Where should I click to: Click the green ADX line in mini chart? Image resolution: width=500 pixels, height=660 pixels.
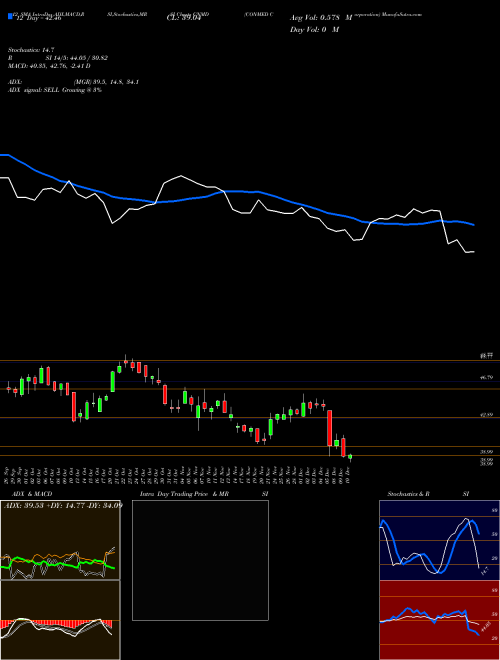pyautogui.click(x=58, y=563)
